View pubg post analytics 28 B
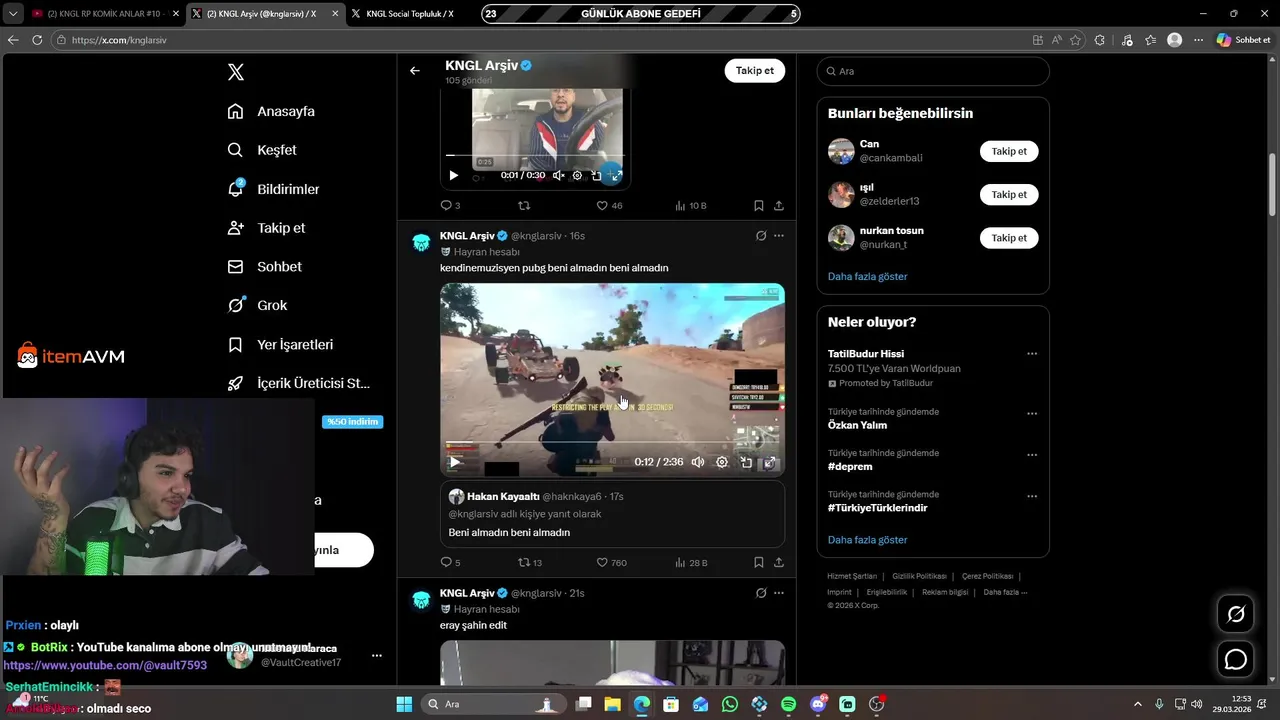Viewport: 1280px width, 720px height. point(691,562)
